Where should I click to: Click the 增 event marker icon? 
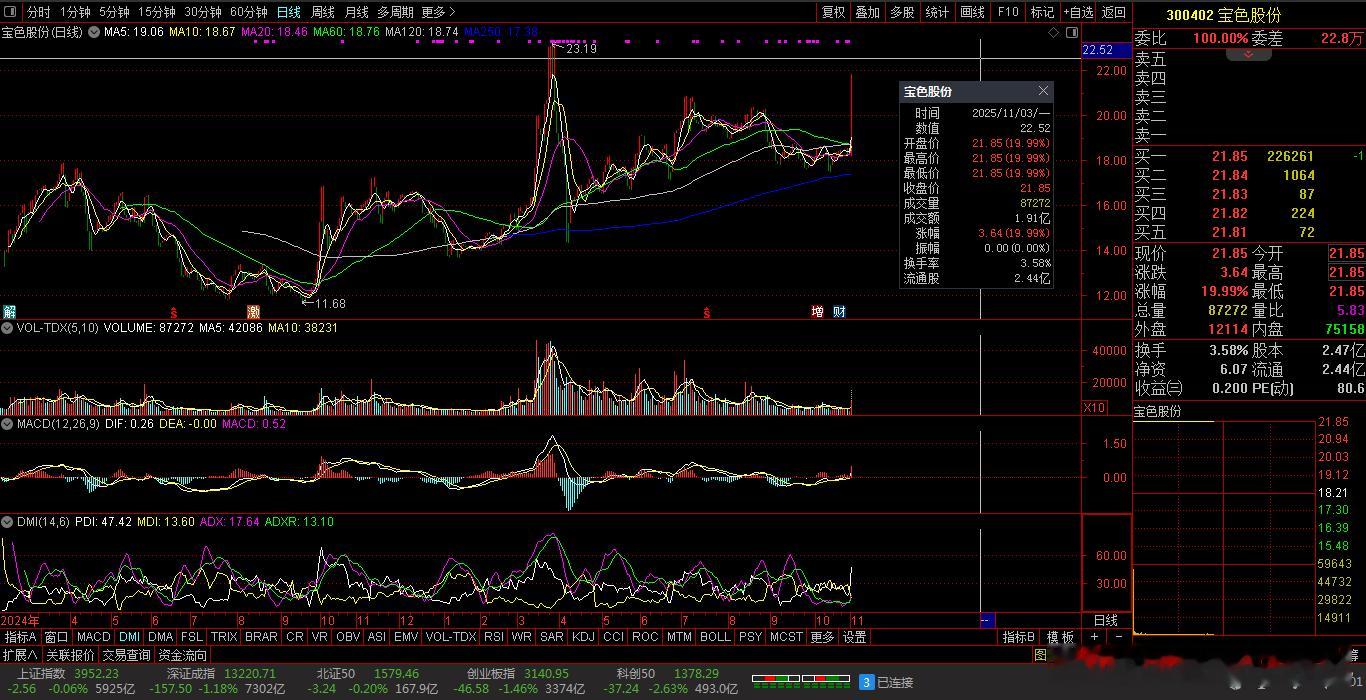coord(817,312)
